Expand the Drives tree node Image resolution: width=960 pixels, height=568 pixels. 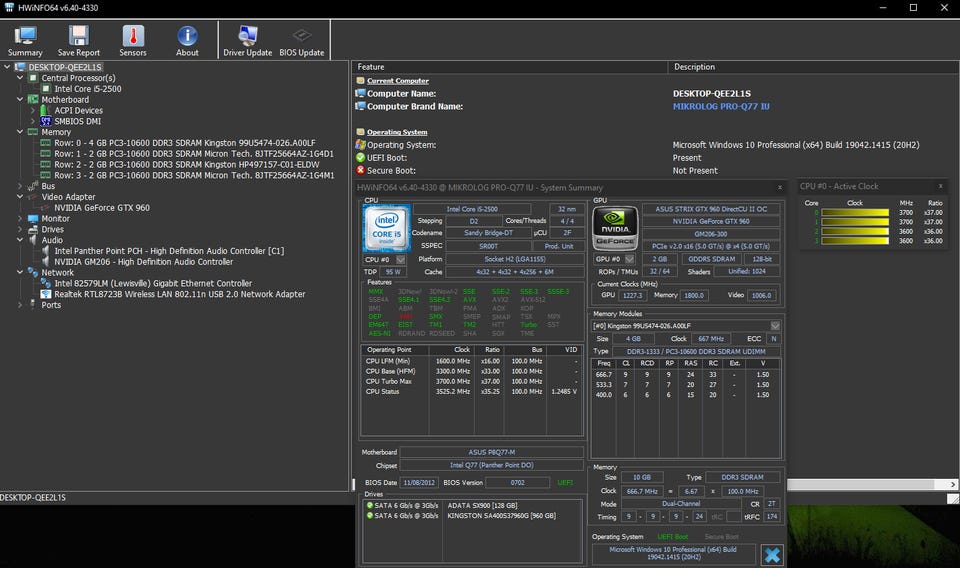coord(21,229)
